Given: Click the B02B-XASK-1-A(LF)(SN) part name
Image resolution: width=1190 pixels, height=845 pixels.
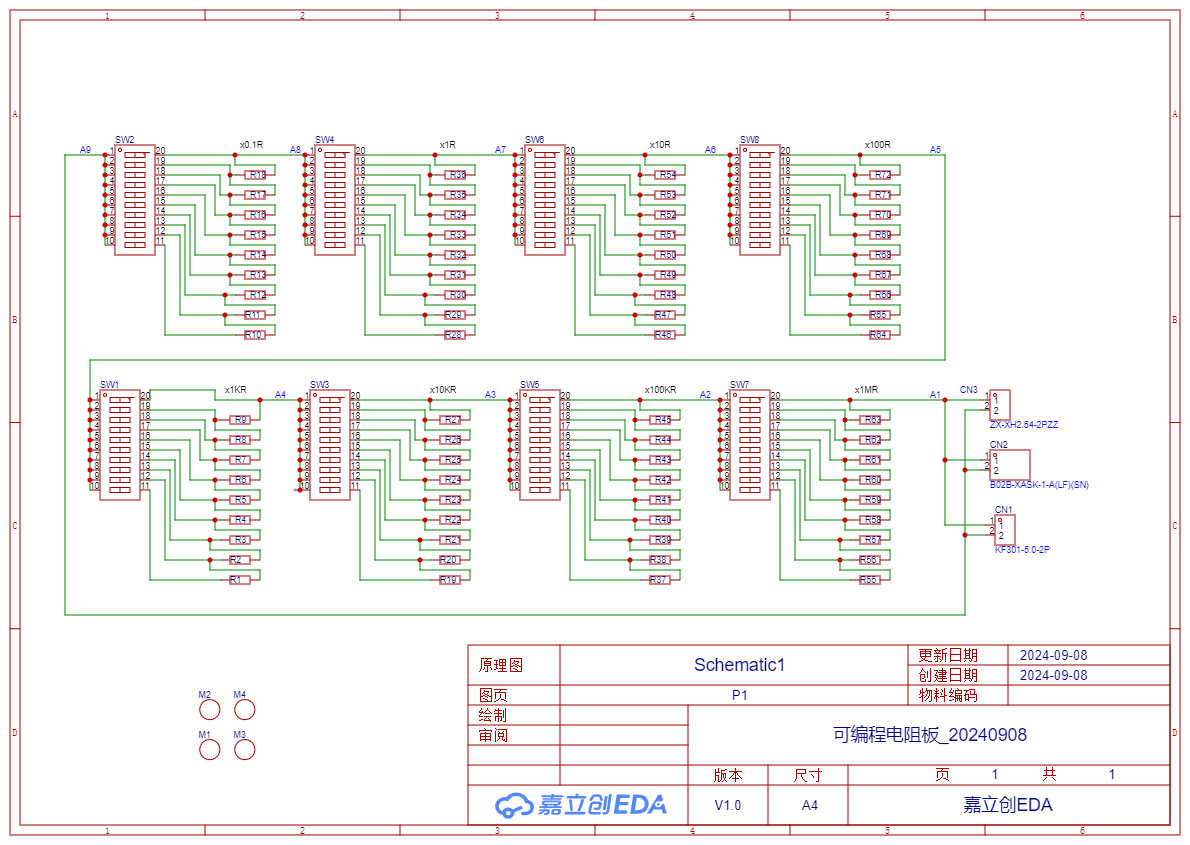Looking at the screenshot, I should click(1039, 485).
